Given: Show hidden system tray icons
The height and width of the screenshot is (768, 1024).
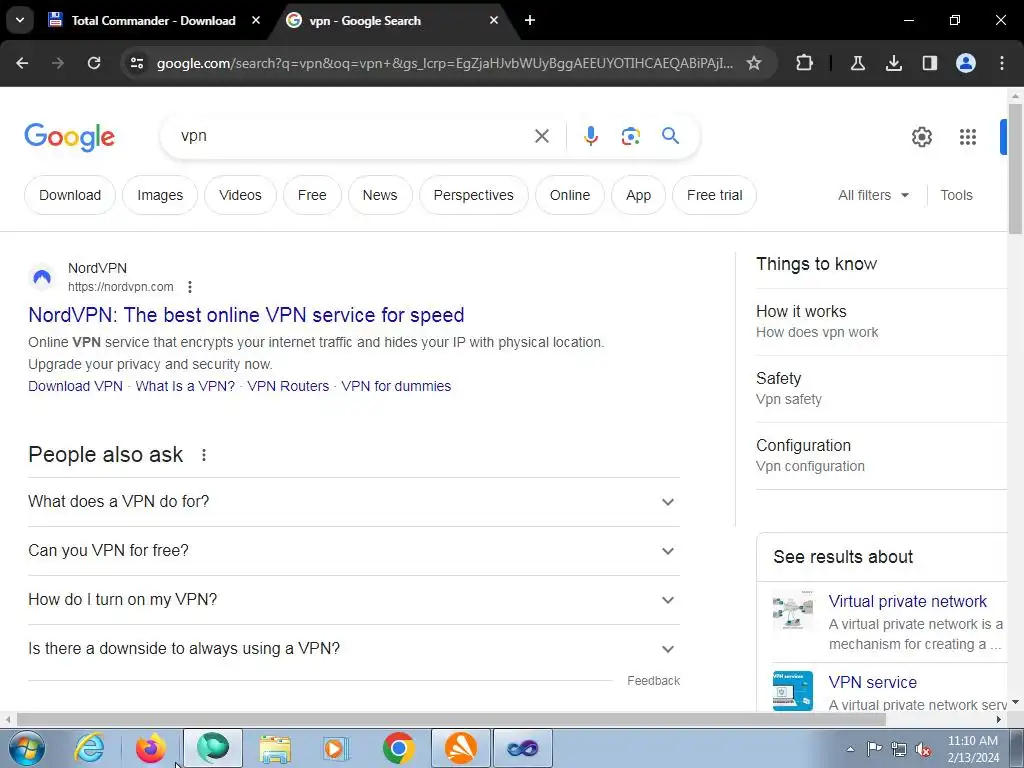Looking at the screenshot, I should [x=850, y=749].
